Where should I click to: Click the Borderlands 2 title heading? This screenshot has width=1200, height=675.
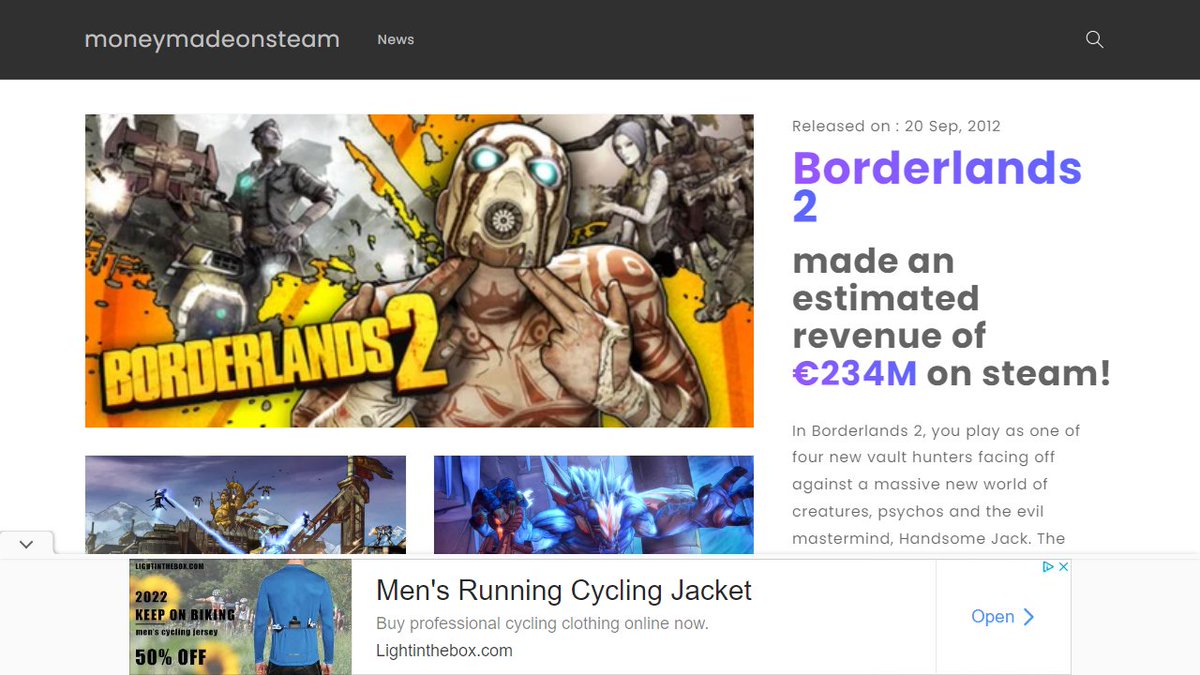(x=937, y=187)
